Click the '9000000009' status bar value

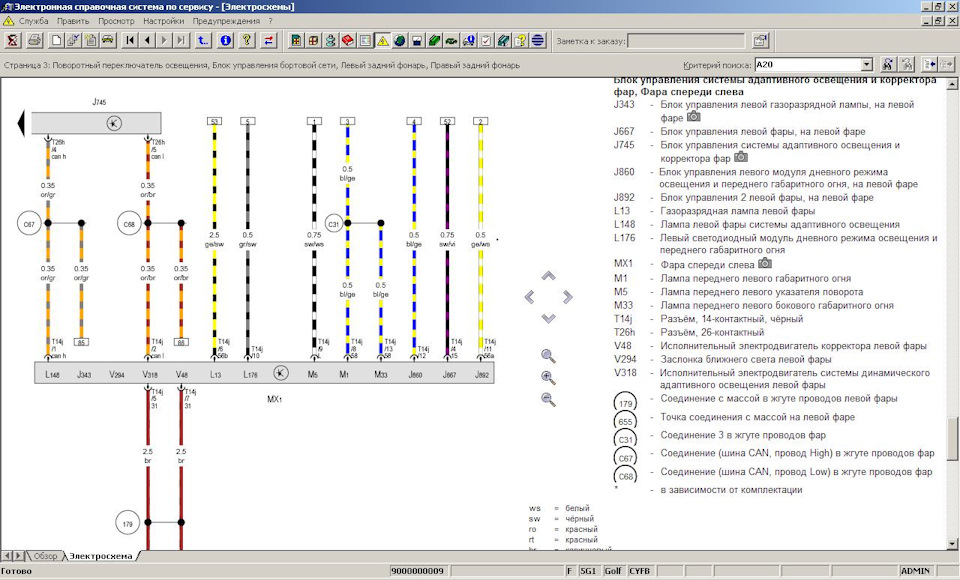[x=418, y=571]
